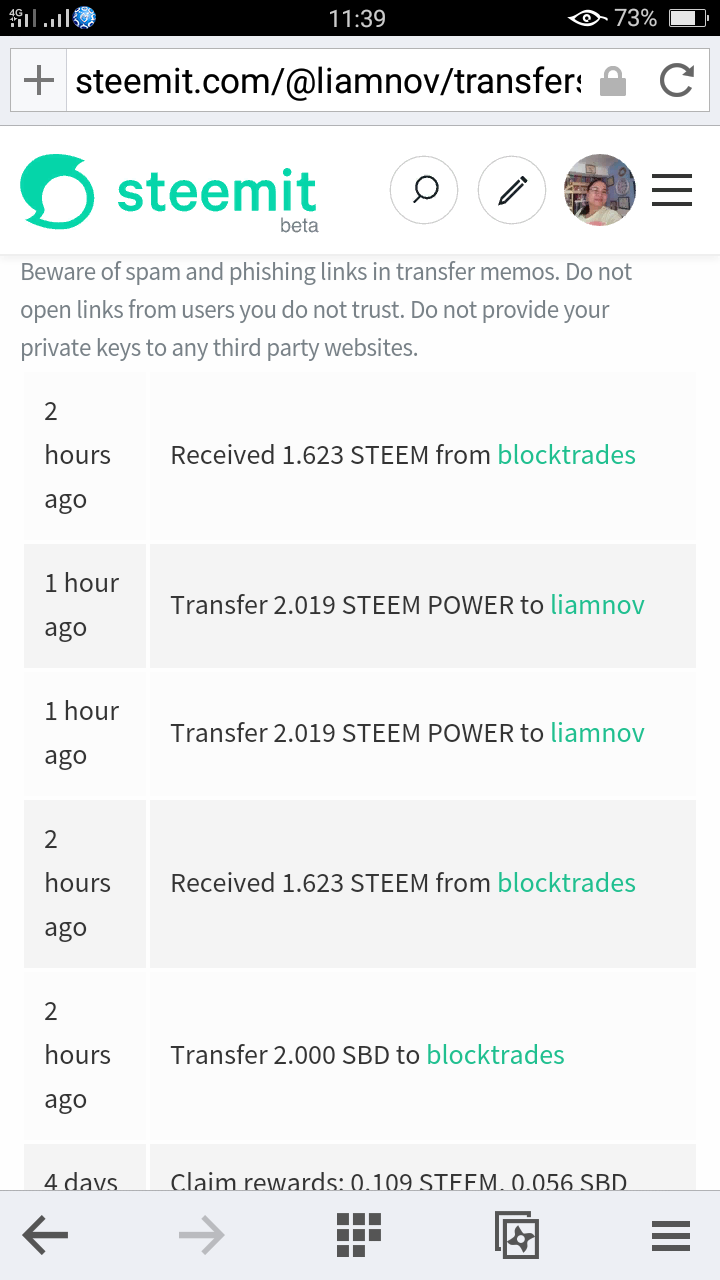Image resolution: width=720 pixels, height=1280 pixels.
Task: Open the browser tab switcher
Action: tap(516, 1236)
